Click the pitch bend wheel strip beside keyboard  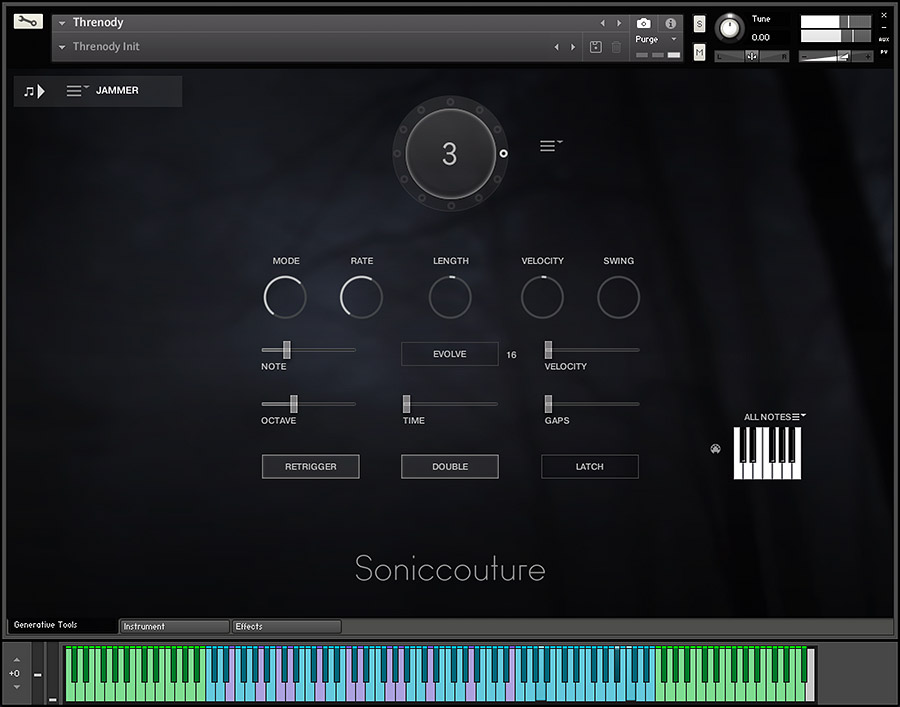(x=37, y=673)
